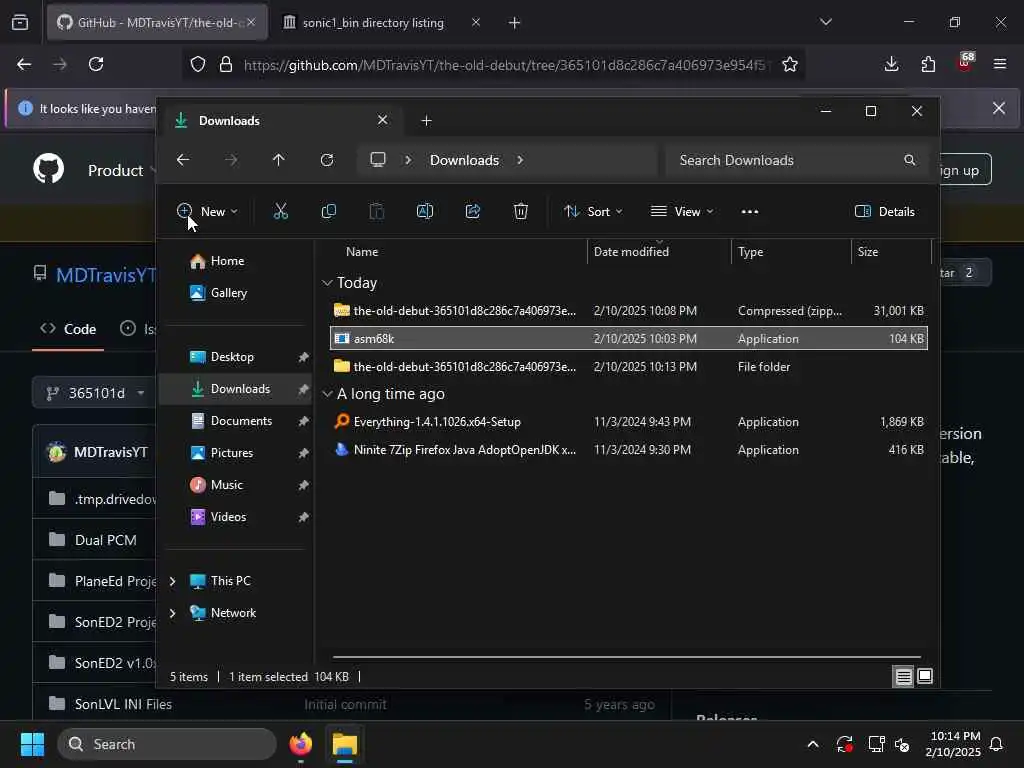This screenshot has height=768, width=1024.
Task: Open the Firefox hamburger application menu
Action: click(x=999, y=64)
